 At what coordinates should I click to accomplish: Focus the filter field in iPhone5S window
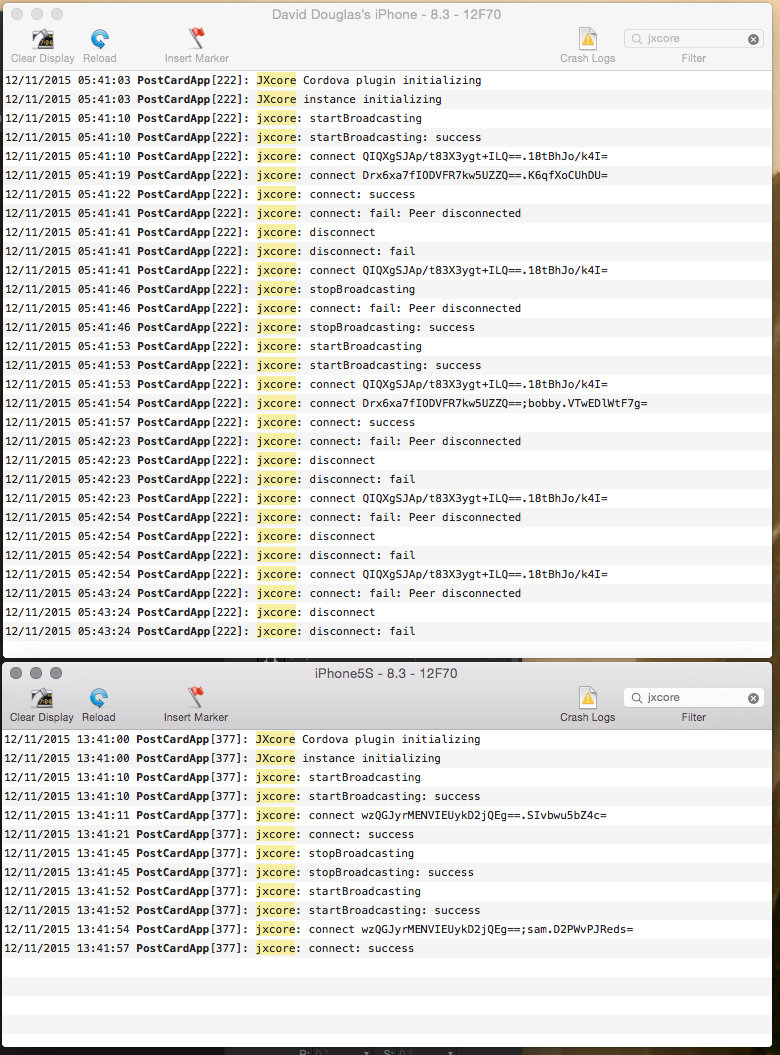[693, 698]
